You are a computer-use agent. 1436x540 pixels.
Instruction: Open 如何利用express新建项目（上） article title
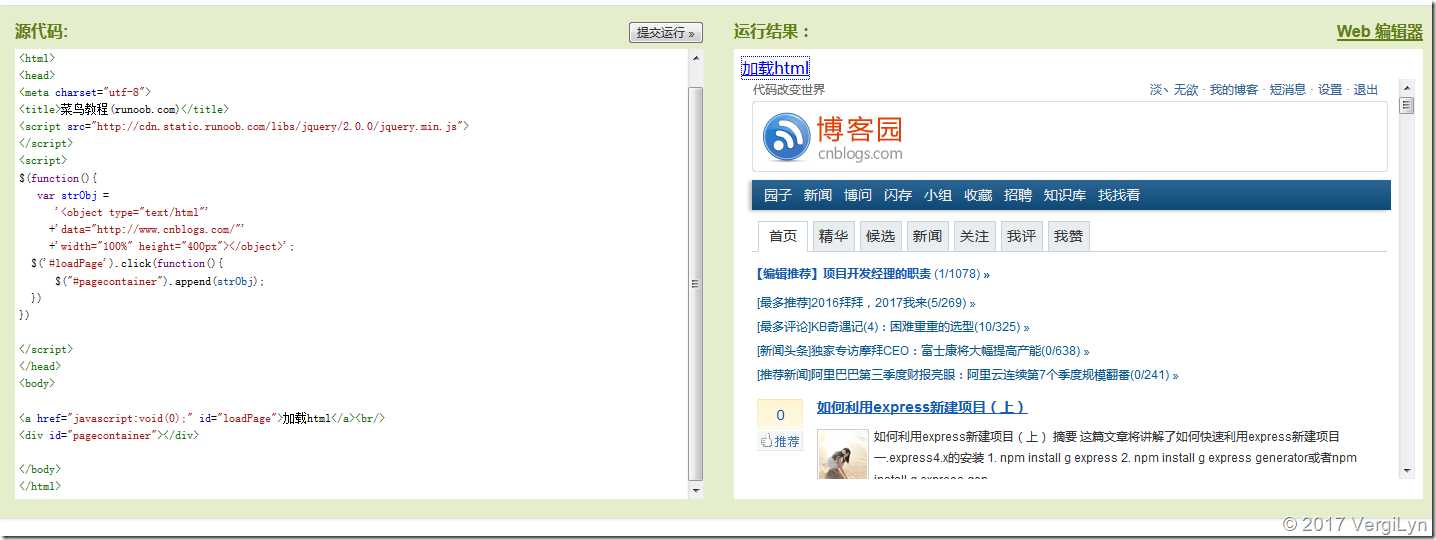(921, 407)
